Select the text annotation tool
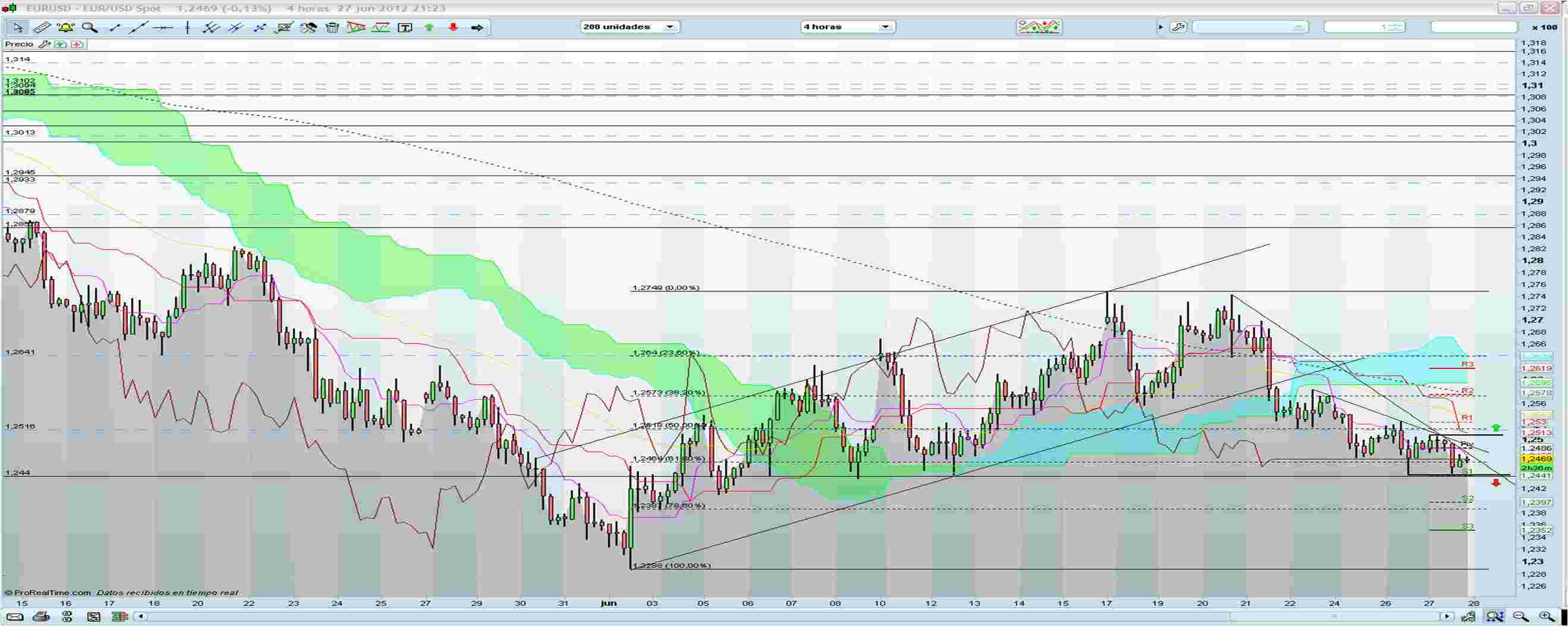 (x=405, y=27)
